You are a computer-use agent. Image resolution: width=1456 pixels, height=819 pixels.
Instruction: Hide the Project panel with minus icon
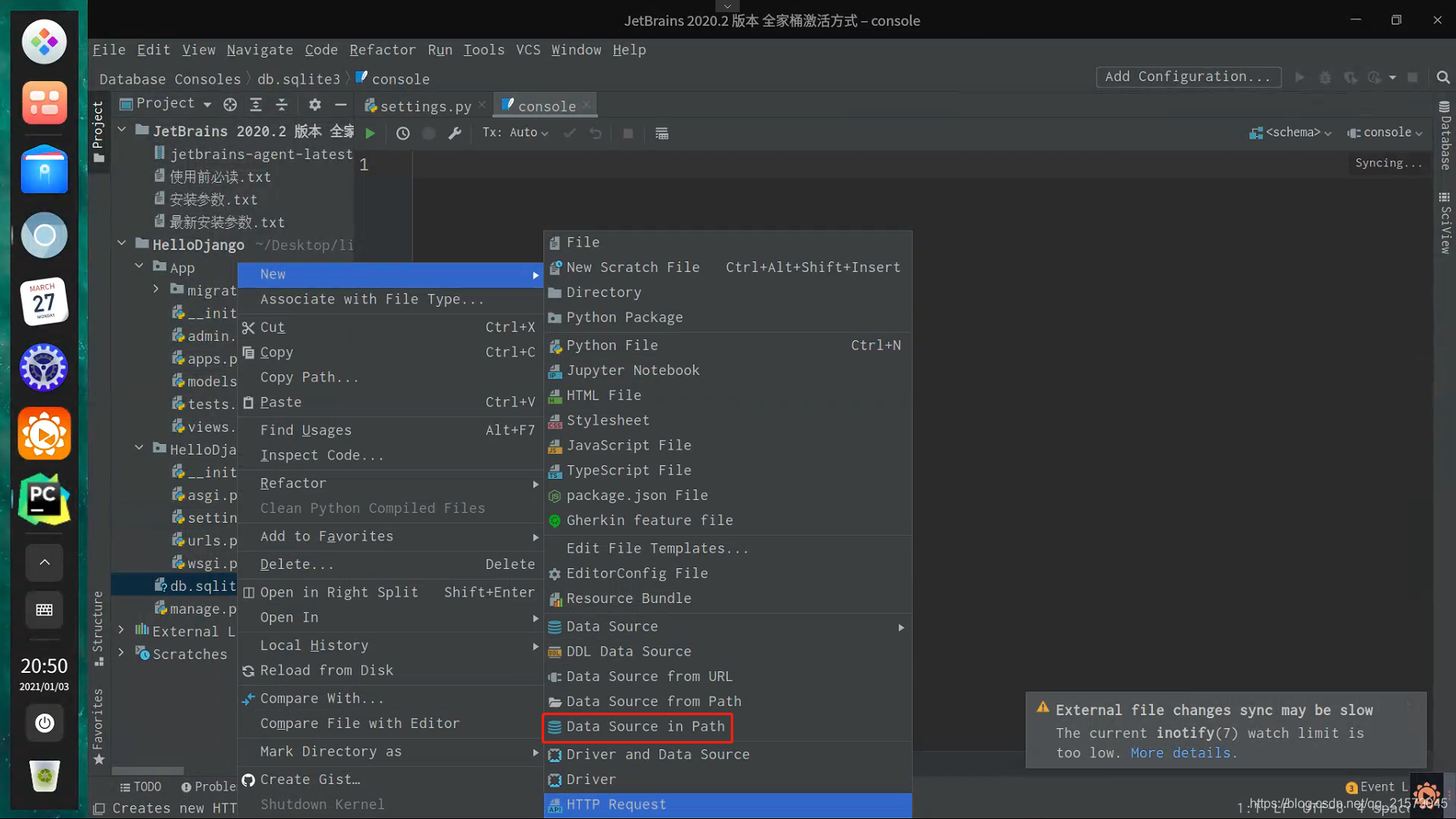click(x=341, y=105)
